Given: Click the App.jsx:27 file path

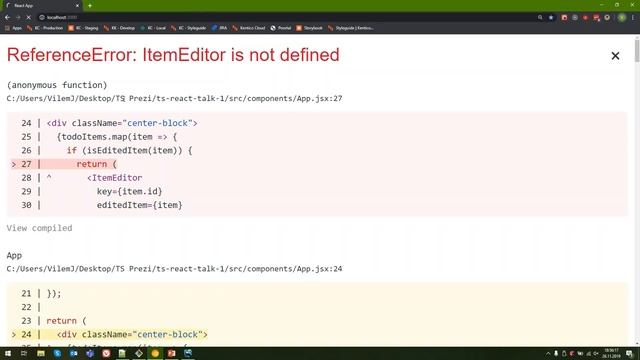Looking at the screenshot, I should coord(174,98).
